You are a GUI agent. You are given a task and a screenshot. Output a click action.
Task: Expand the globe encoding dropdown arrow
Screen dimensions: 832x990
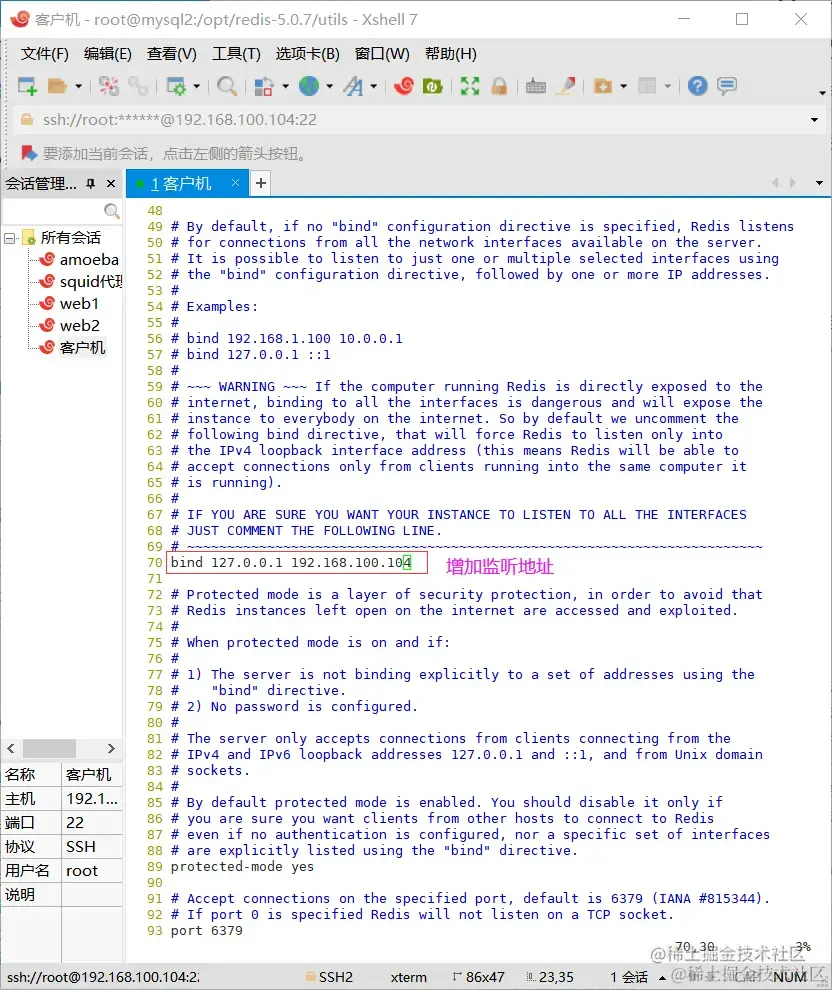330,86
